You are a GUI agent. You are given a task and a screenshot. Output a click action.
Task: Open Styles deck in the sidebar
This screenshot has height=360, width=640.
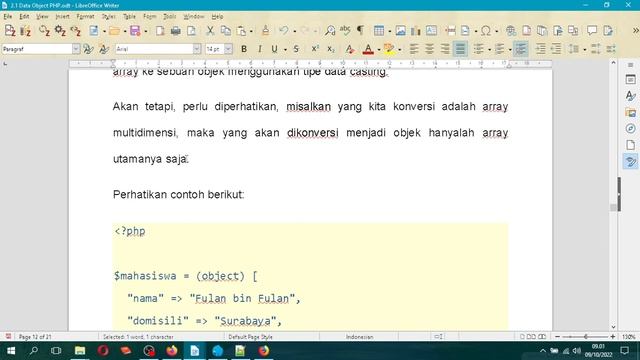tap(631, 96)
